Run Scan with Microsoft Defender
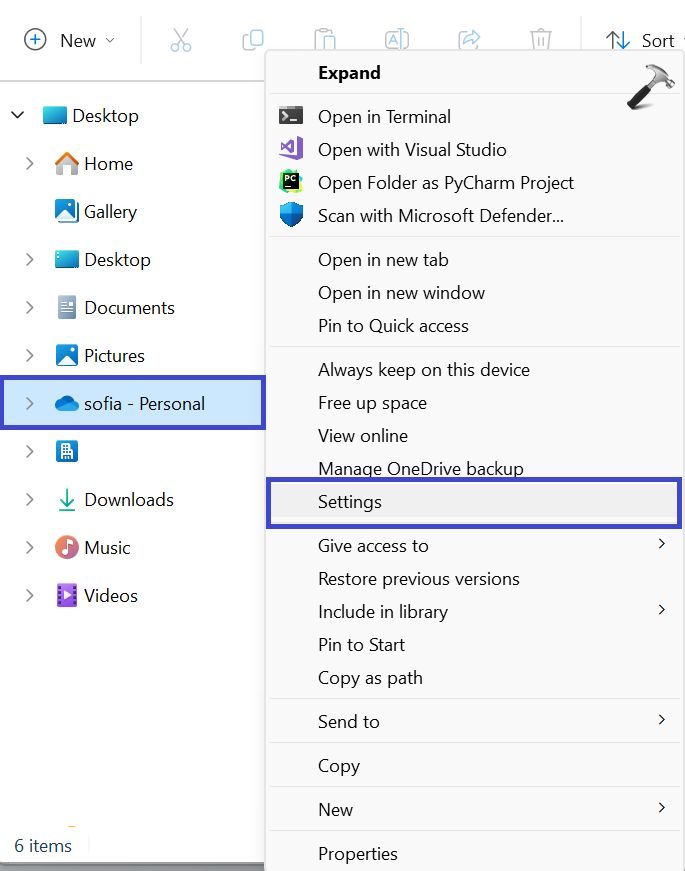The height and width of the screenshot is (871, 685). tap(440, 216)
